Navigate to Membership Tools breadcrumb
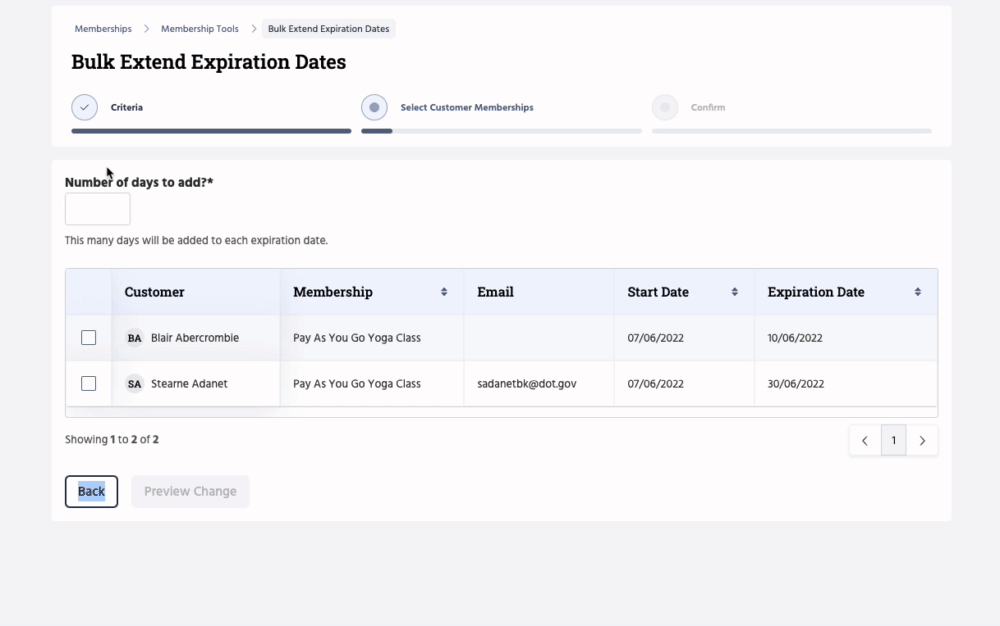The height and width of the screenshot is (626, 1000). click(199, 29)
